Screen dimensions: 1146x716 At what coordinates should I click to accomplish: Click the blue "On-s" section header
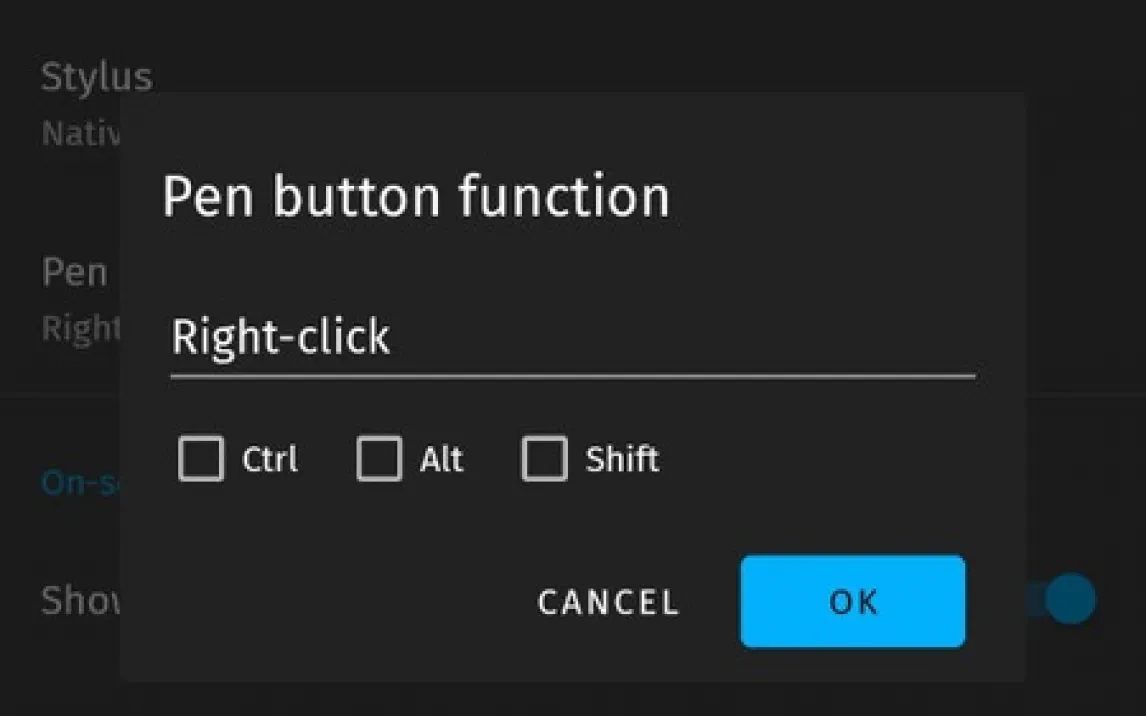[78, 484]
